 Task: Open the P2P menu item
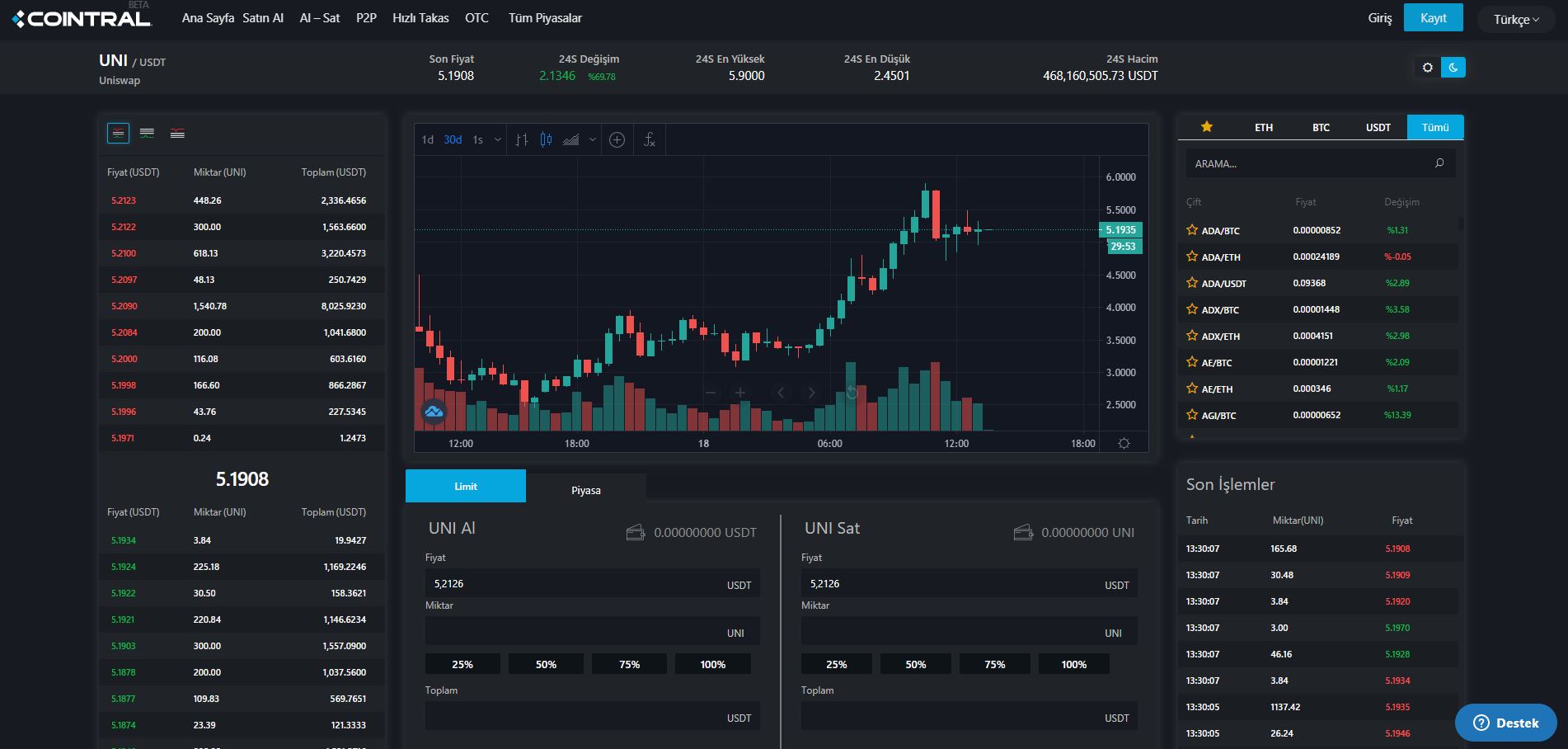pyautogui.click(x=366, y=18)
